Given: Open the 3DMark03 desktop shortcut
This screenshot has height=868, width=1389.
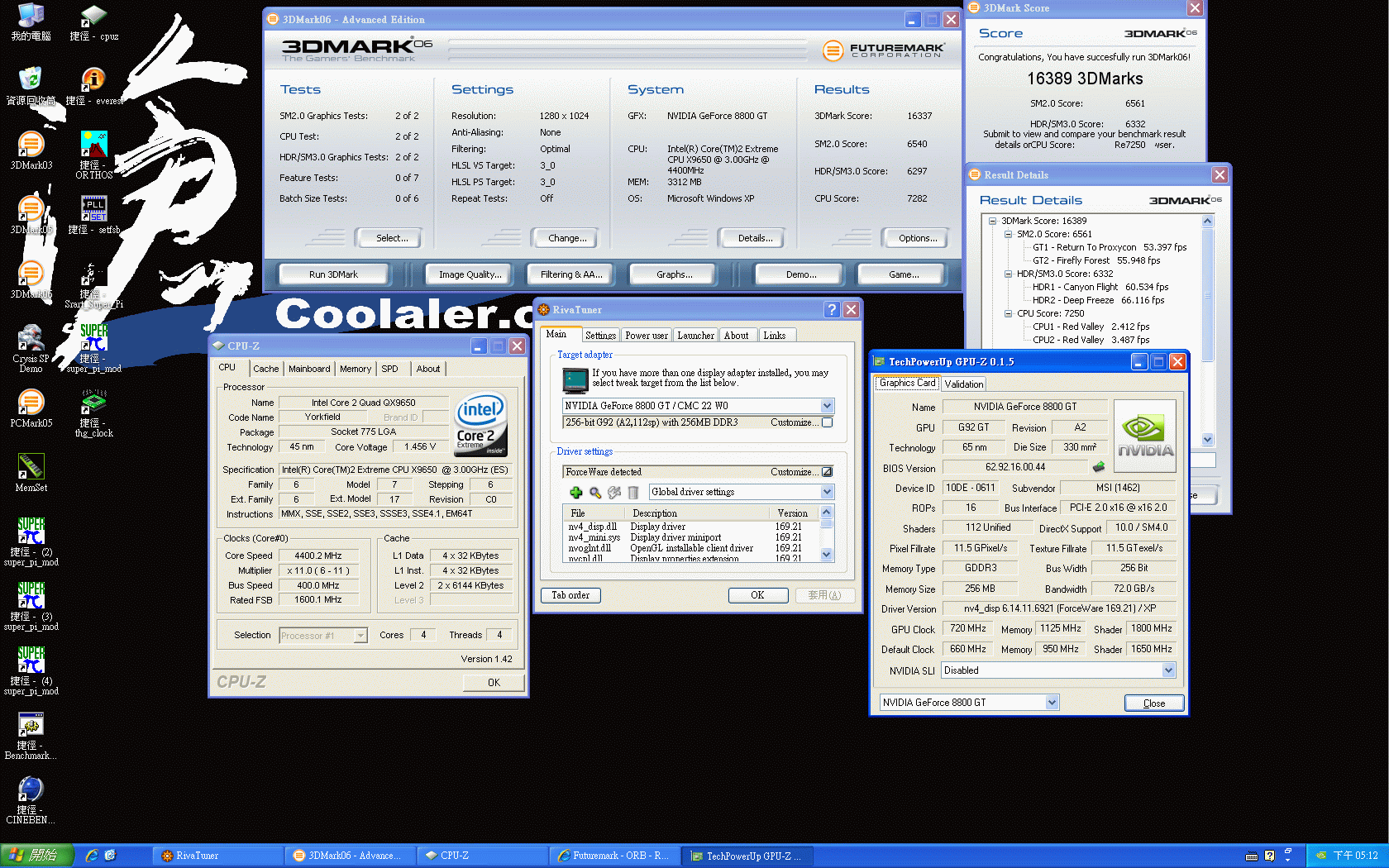Looking at the screenshot, I should coord(31,150).
